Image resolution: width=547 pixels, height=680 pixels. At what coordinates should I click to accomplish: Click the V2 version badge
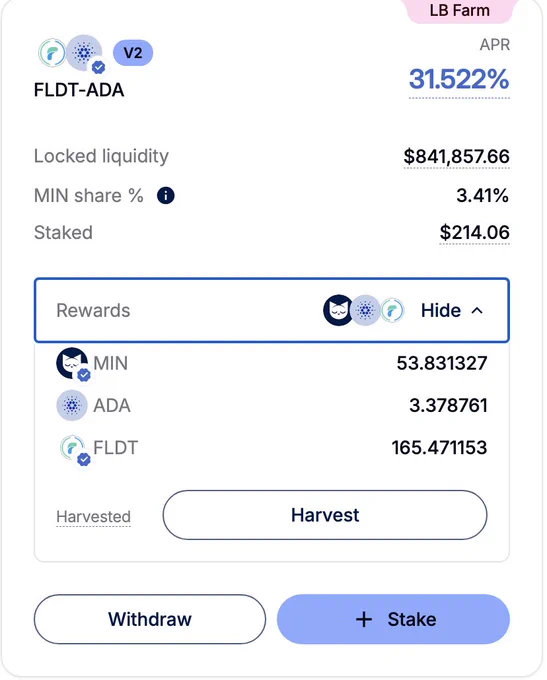point(133,53)
